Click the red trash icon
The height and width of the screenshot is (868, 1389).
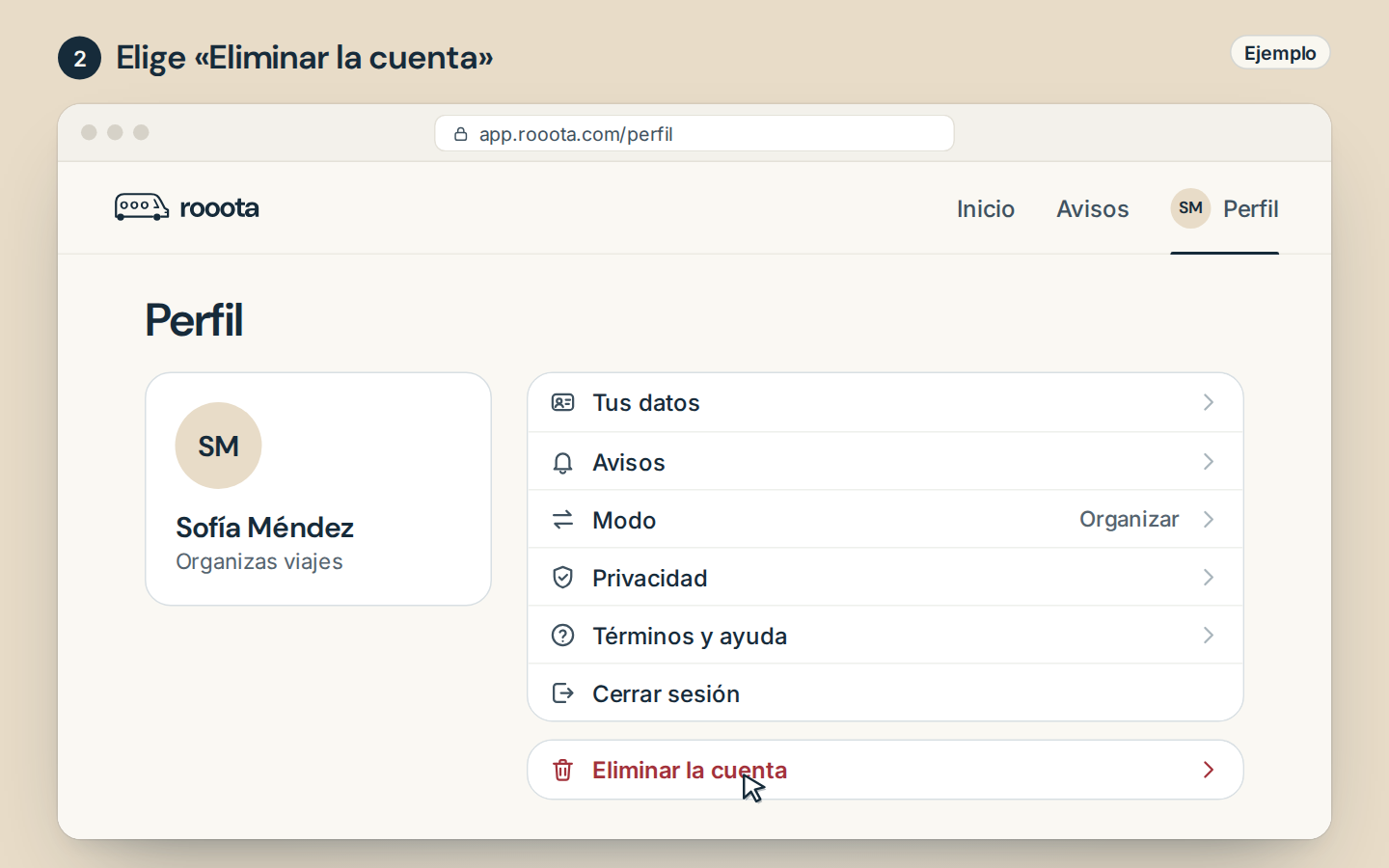tap(562, 770)
